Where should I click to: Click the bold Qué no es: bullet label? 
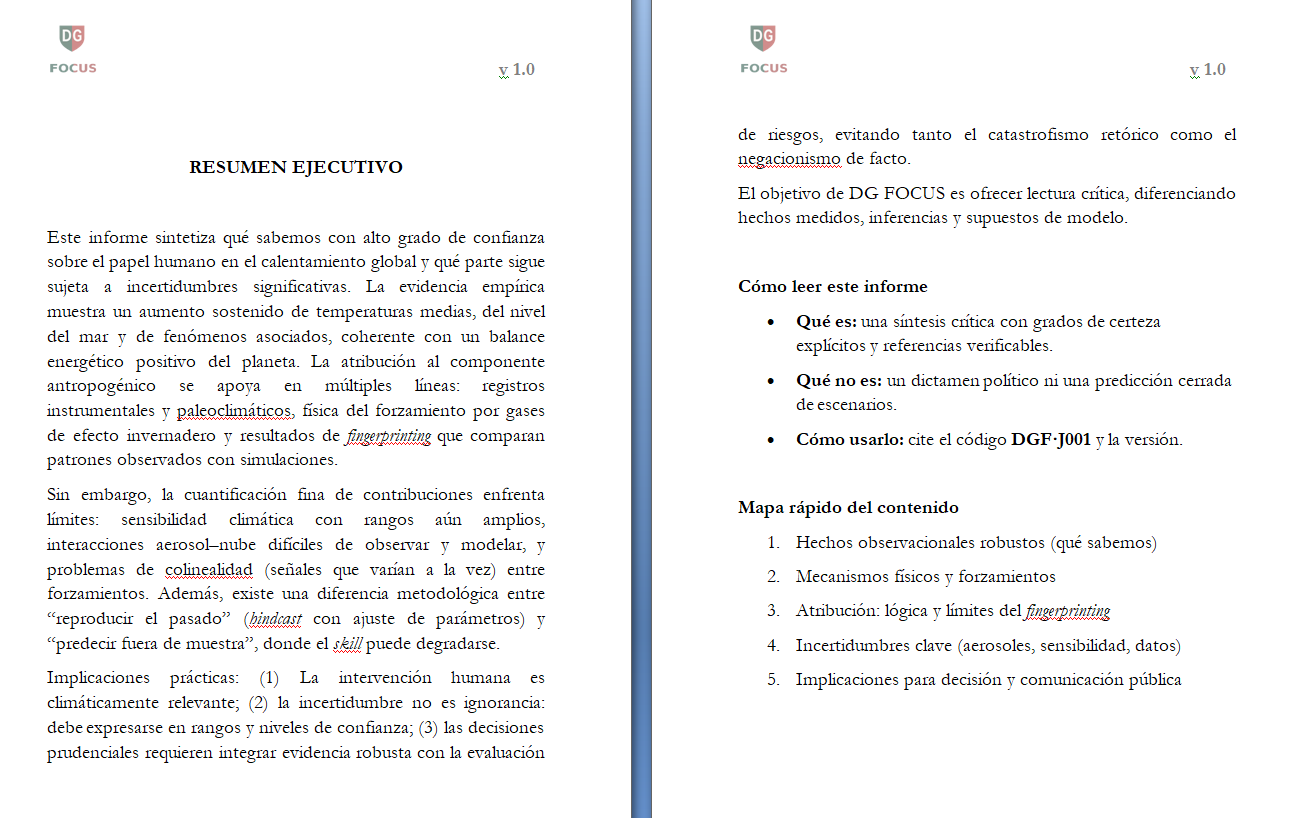pos(839,381)
